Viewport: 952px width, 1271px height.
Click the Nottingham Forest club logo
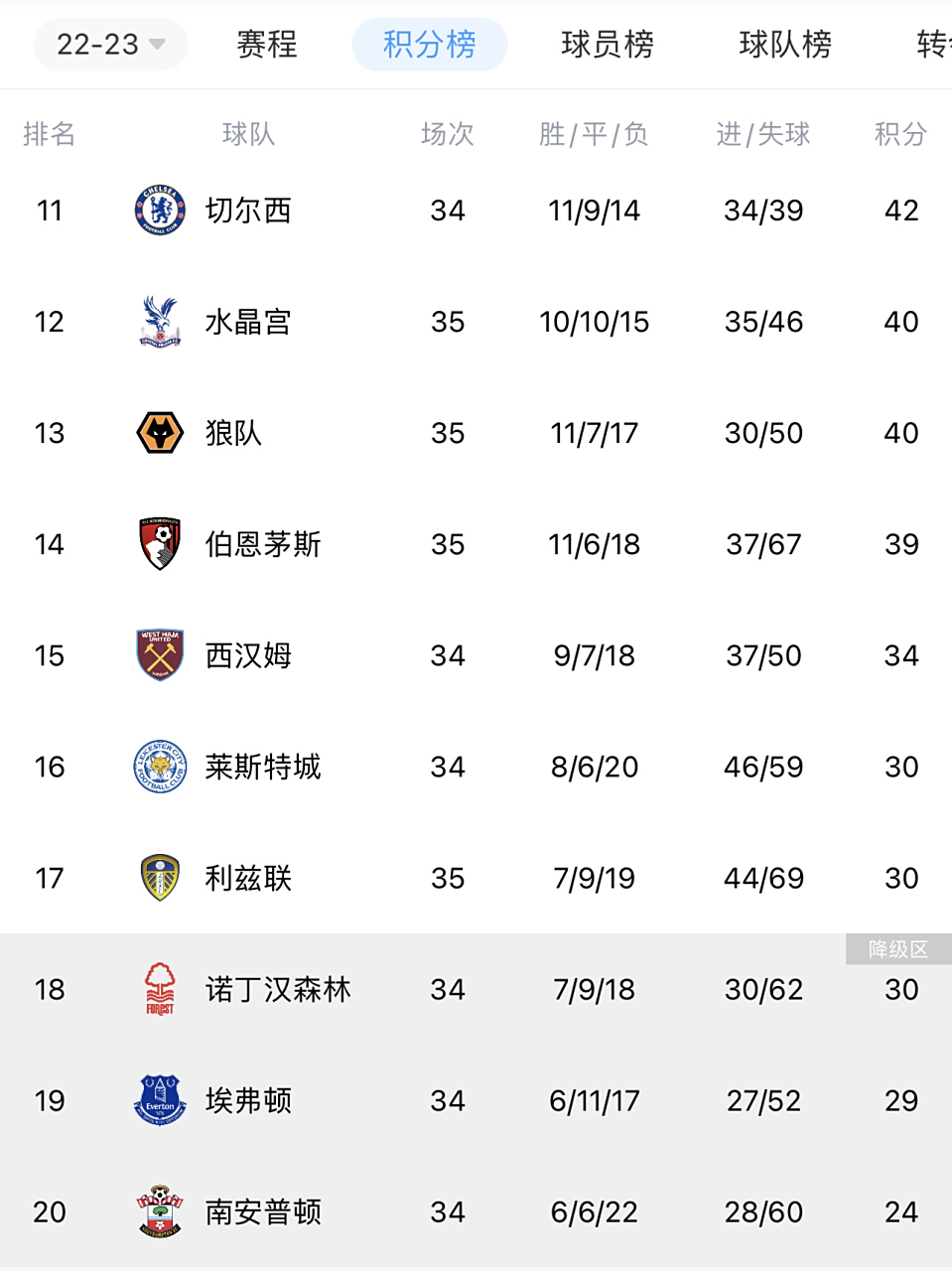(159, 988)
